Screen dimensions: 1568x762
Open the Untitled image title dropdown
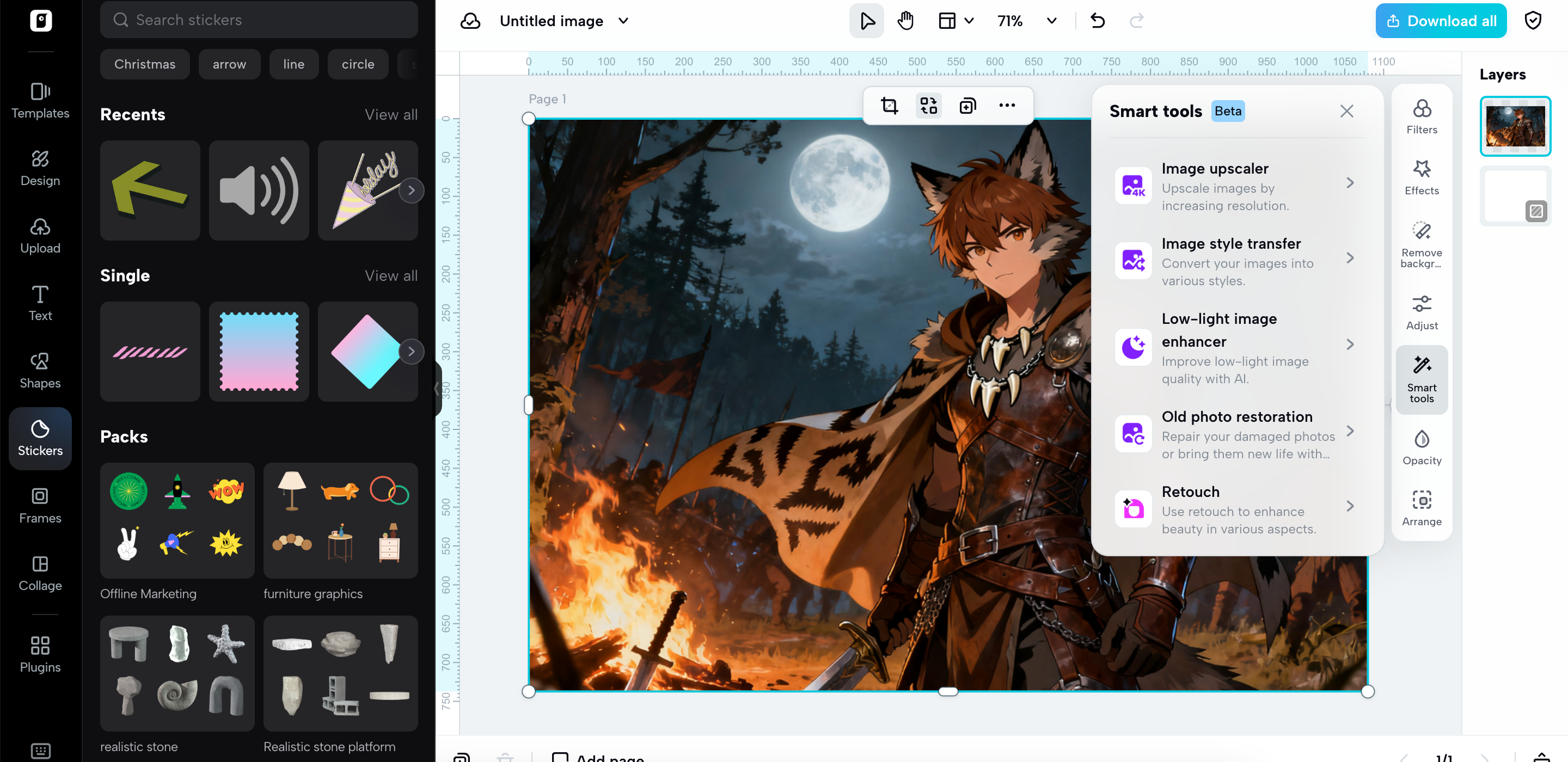coord(623,20)
